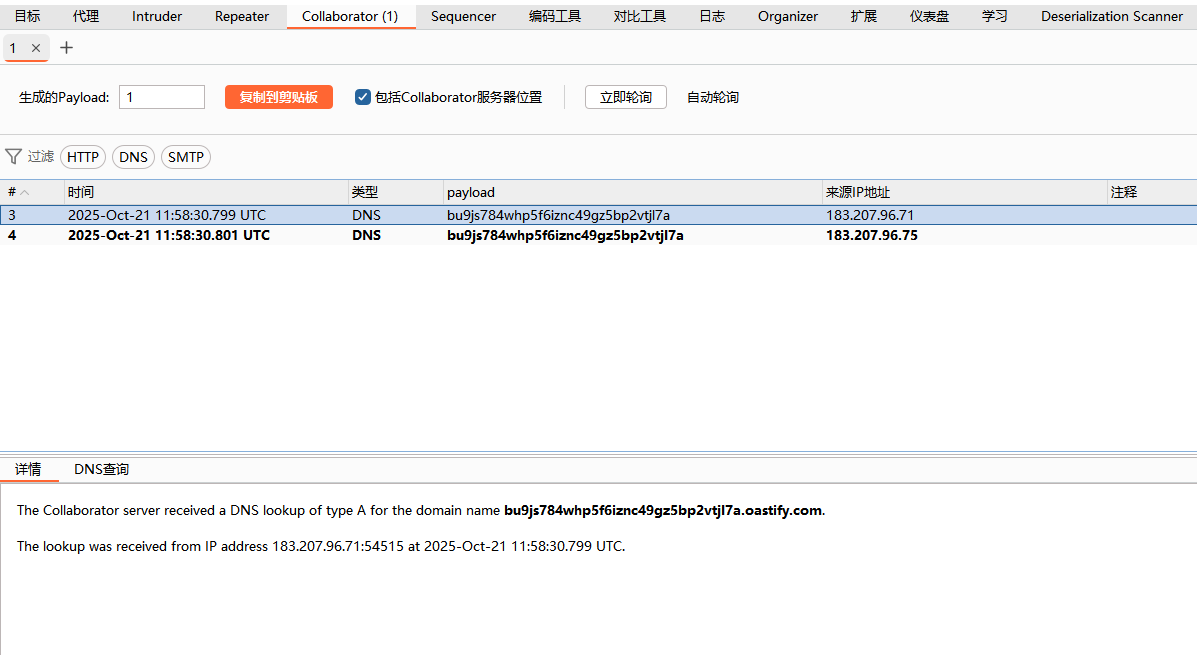Open the Deserialization Scanner tab
The image size is (1197, 655).
click(x=1111, y=16)
